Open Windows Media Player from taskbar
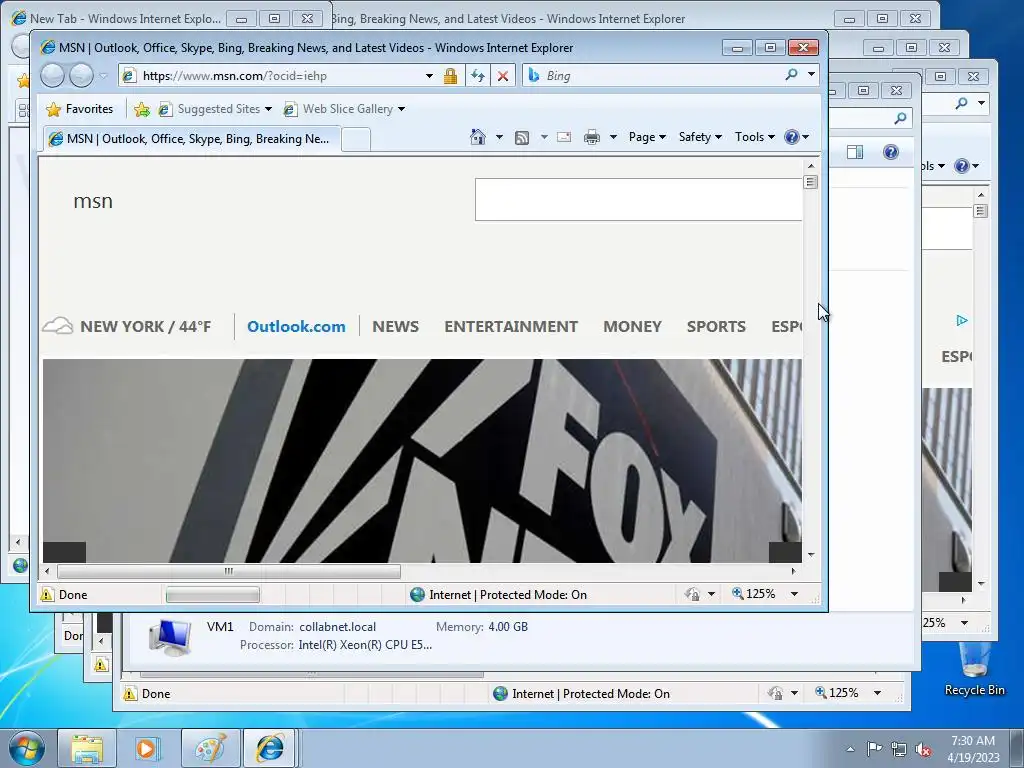 tap(148, 748)
